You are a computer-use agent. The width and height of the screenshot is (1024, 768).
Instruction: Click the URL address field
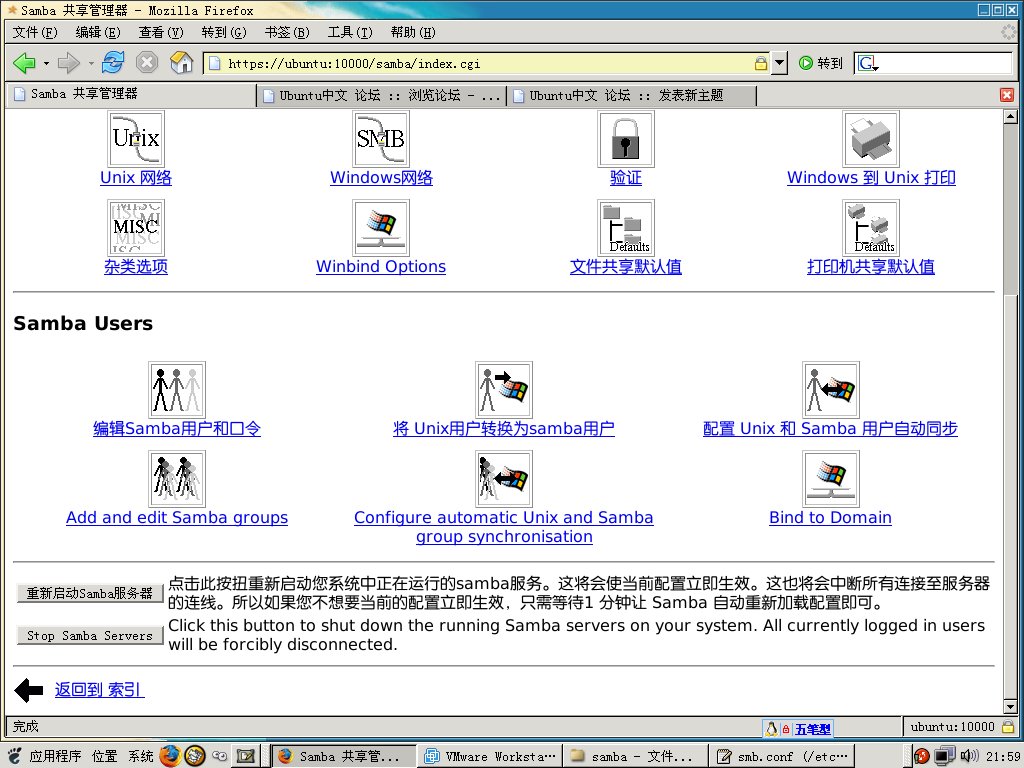pos(487,63)
